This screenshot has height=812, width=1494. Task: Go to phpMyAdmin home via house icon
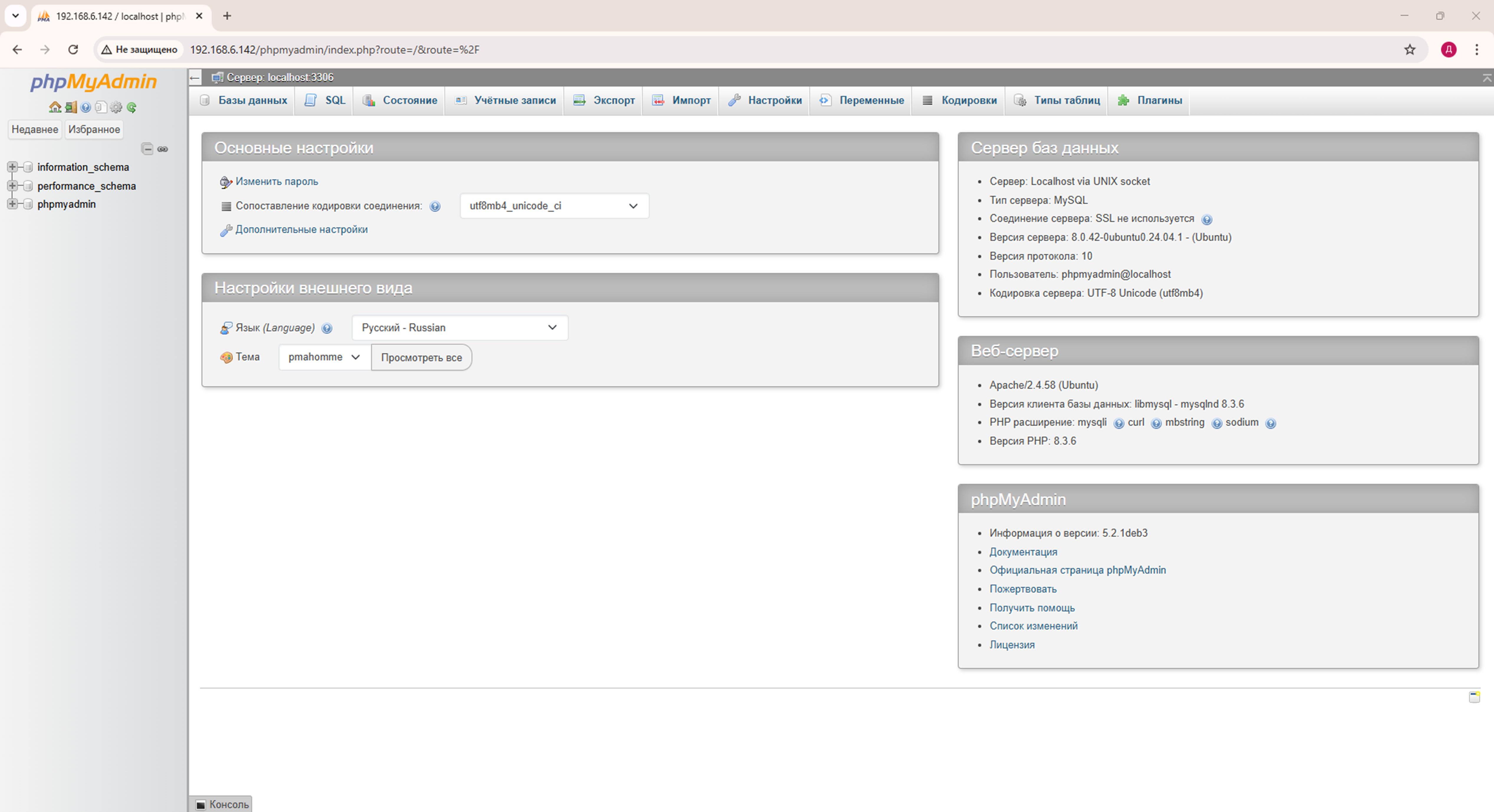(x=55, y=107)
